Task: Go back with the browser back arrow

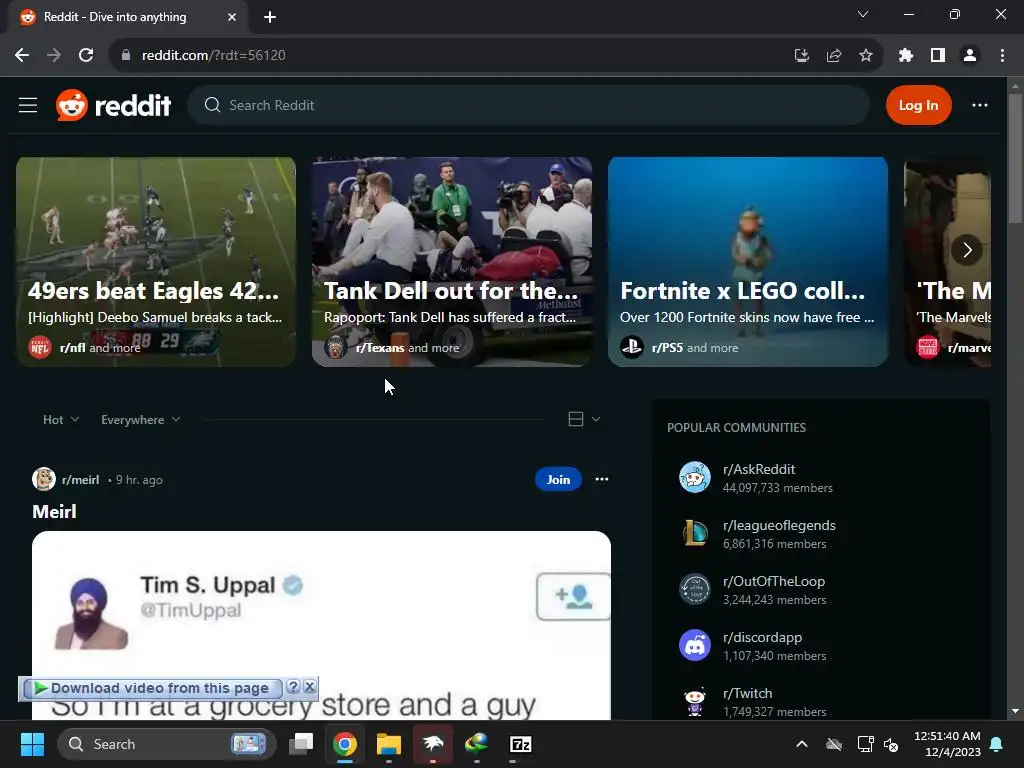Action: point(22,56)
